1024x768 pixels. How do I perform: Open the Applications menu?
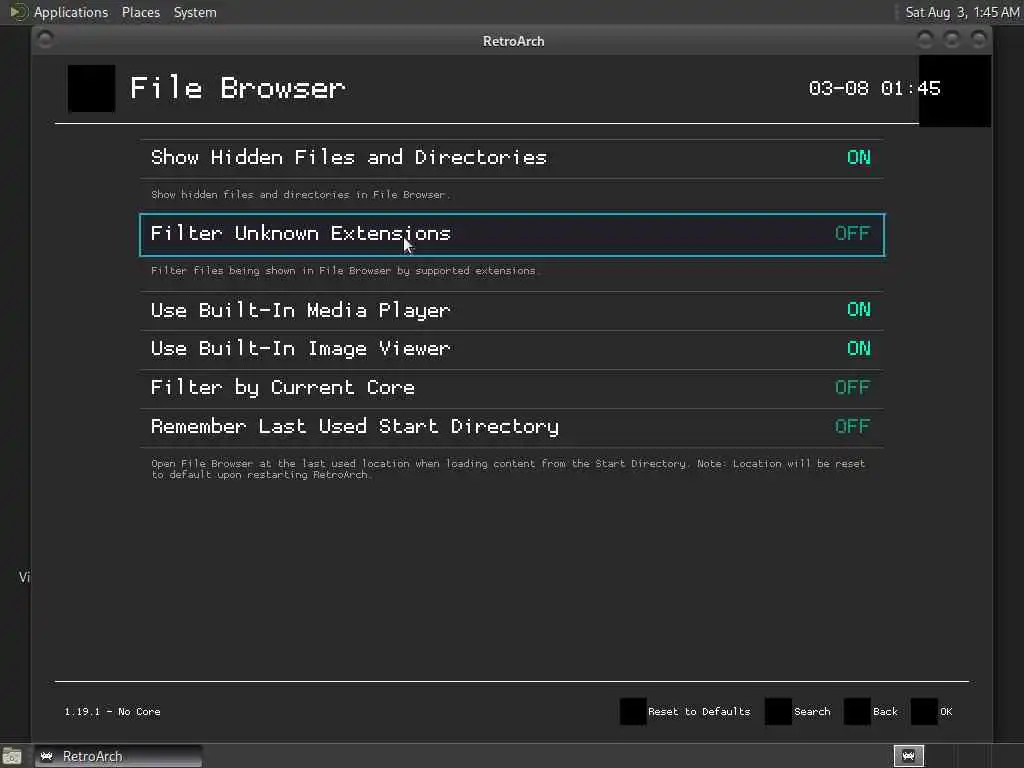[71, 12]
